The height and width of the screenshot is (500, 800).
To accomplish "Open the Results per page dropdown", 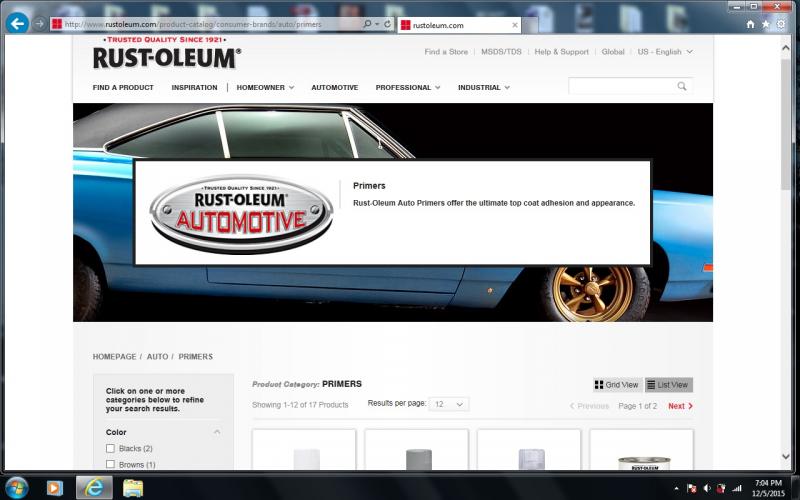I will pos(448,404).
